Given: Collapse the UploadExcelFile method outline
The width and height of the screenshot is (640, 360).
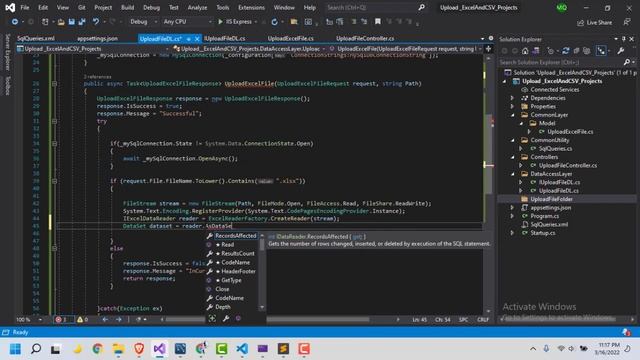Looking at the screenshot, I should click(54, 84).
